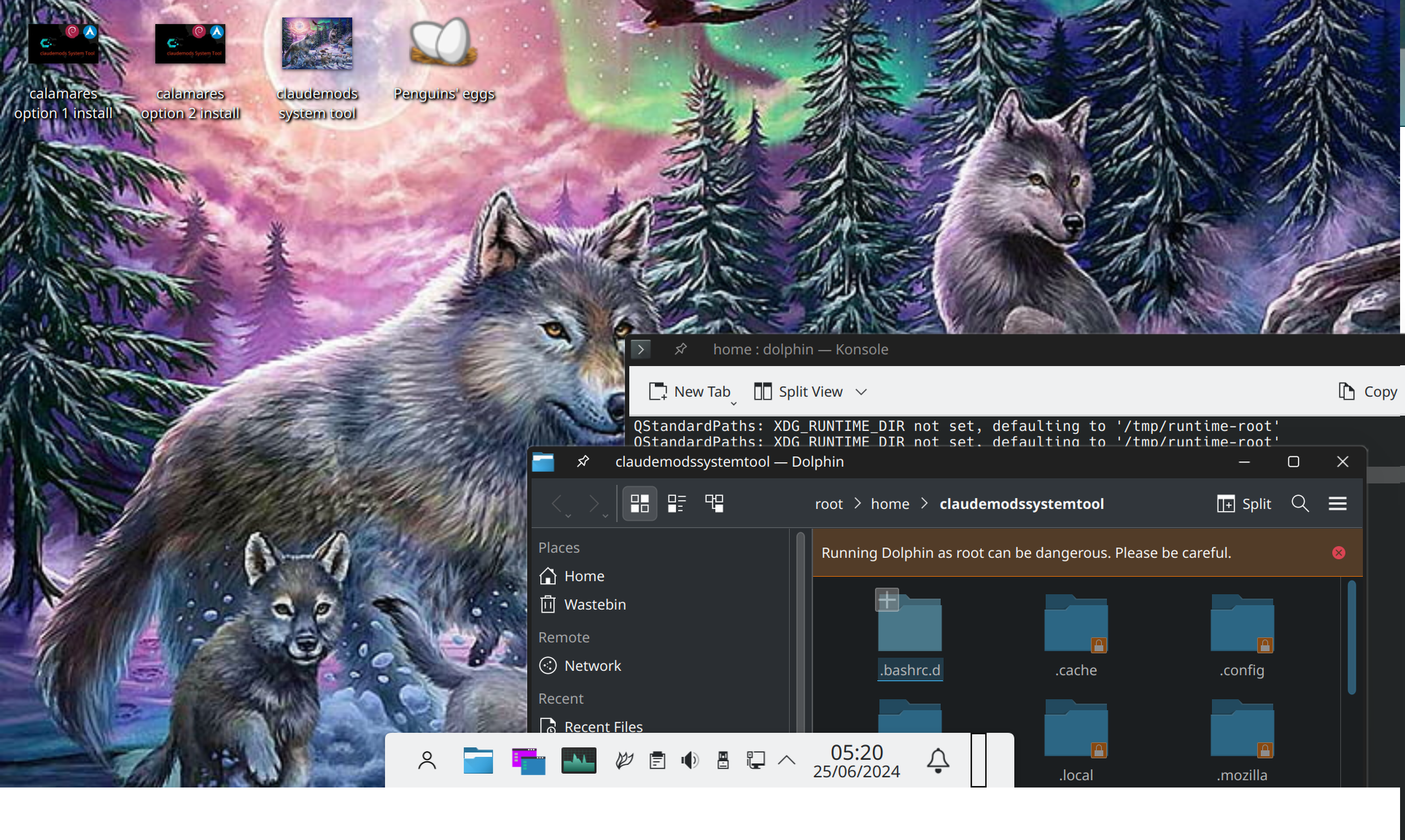Go forward in Dolphin
This screenshot has width=1405, height=840.
pos(594,504)
